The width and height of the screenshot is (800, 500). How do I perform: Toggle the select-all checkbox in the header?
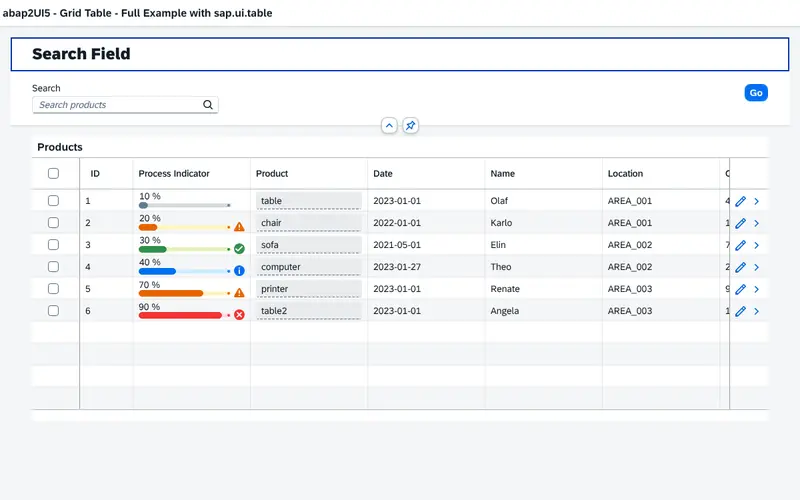53,173
